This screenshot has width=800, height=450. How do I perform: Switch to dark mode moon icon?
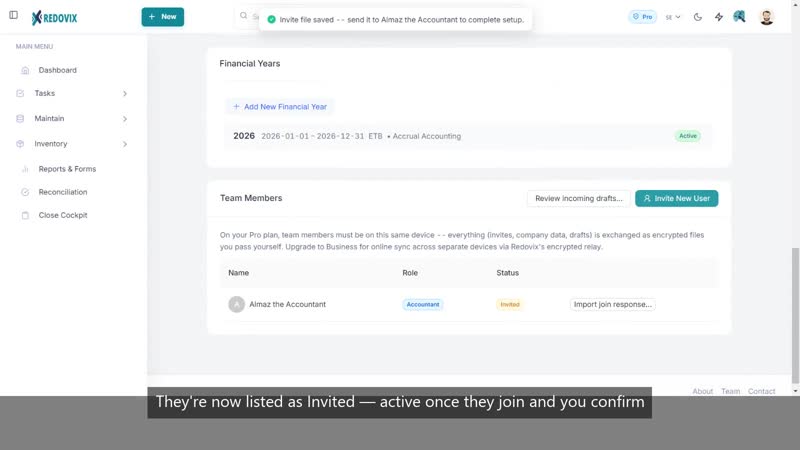tap(697, 17)
